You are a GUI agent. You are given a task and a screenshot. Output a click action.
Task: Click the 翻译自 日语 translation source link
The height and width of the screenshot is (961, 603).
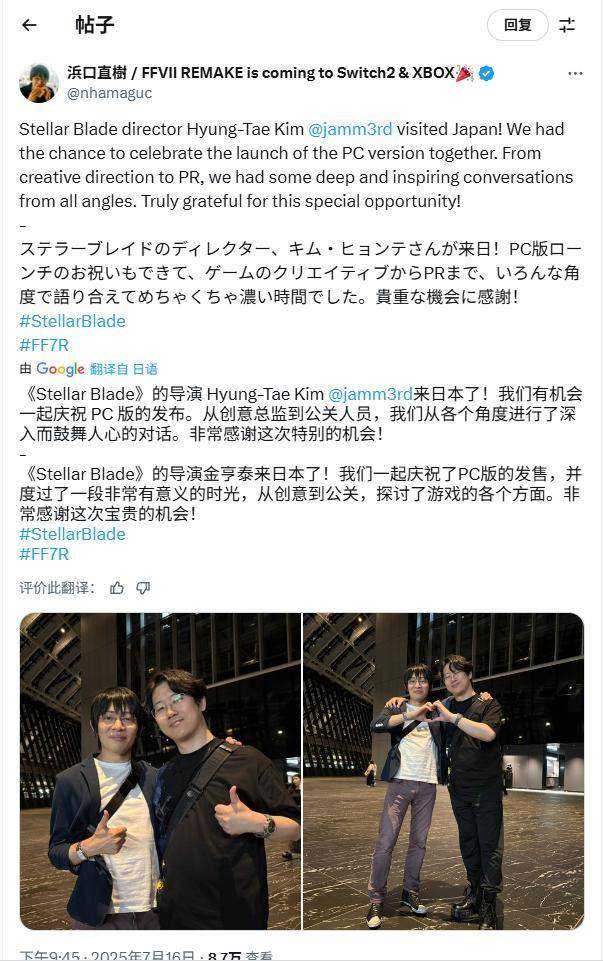pos(124,369)
